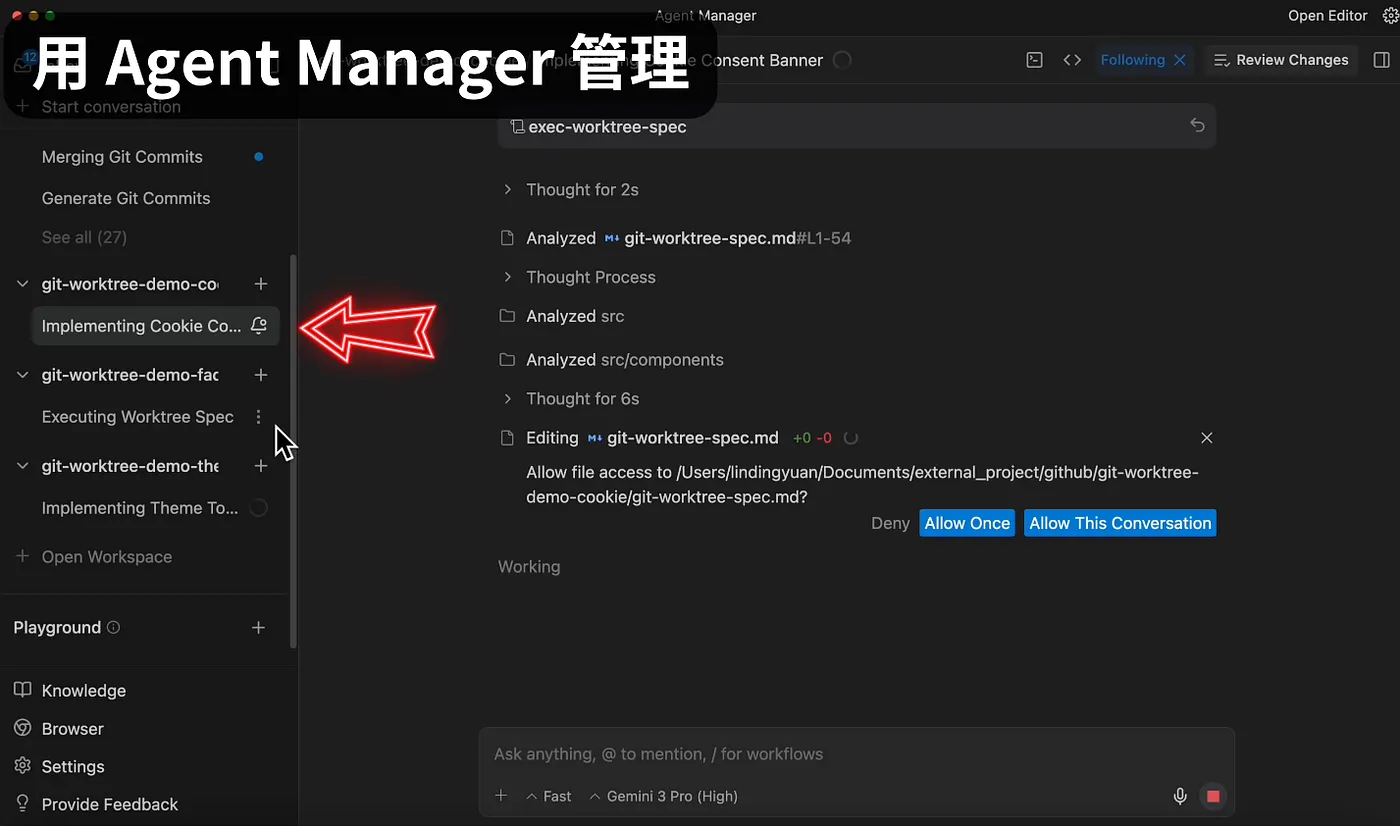Click Open Editor
Screen dimensions: 1400x826
1327,16
